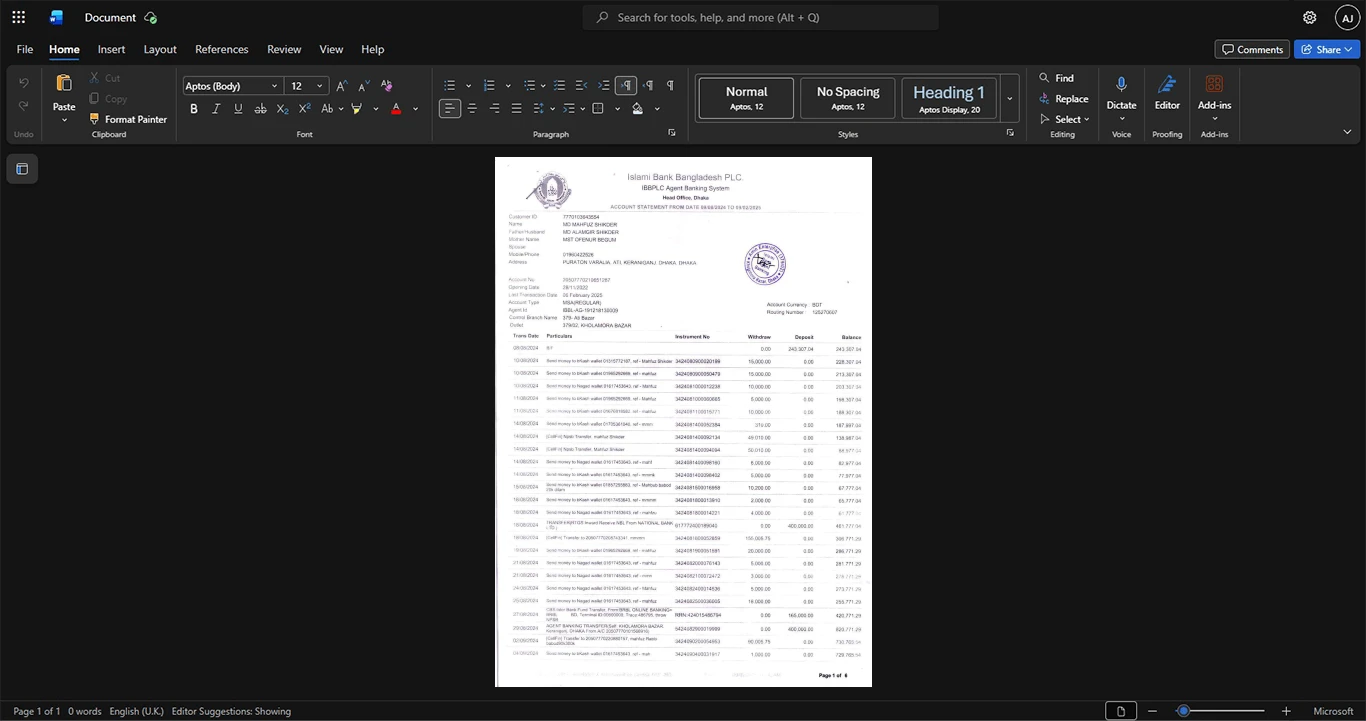This screenshot has width=1366, height=721.
Task: Collapse the ribbon with chevron
Action: pos(1347,132)
